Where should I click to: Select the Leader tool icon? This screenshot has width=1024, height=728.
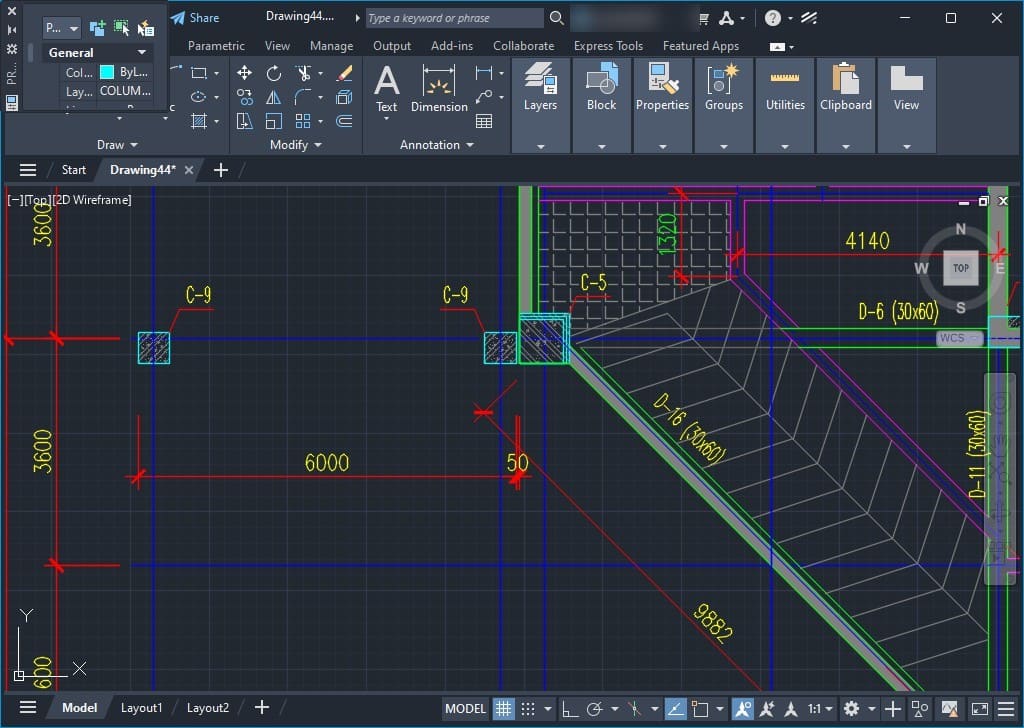(484, 97)
